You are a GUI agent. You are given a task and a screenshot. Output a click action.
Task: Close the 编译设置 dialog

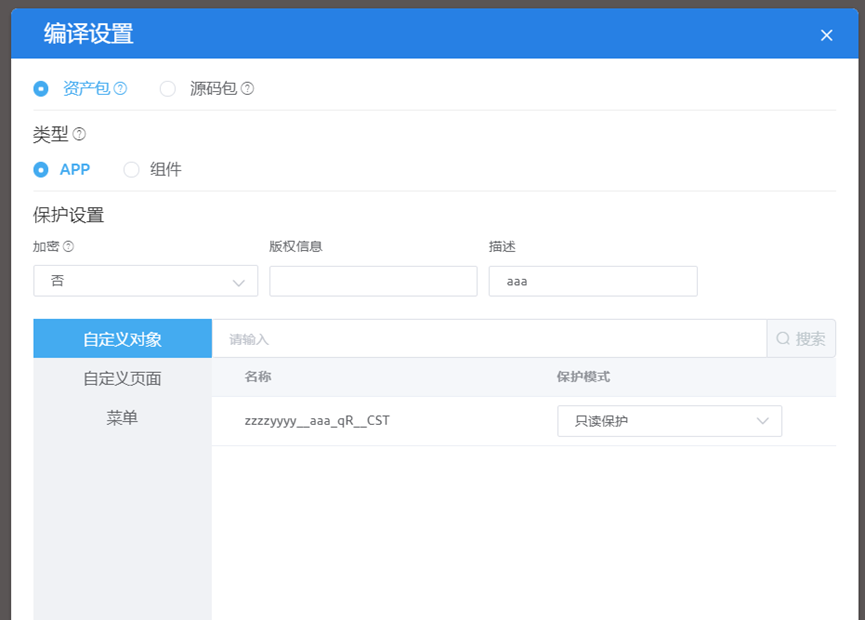[826, 35]
